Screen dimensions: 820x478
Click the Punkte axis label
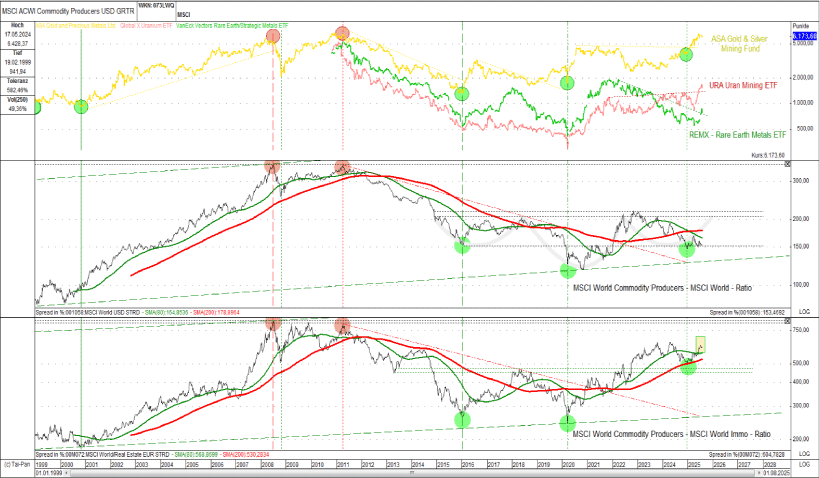tap(802, 27)
